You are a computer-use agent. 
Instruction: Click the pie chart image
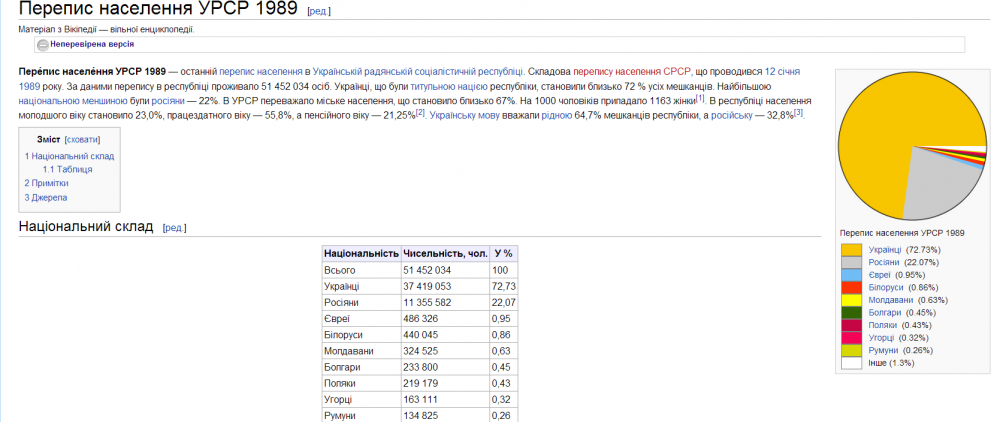click(913, 145)
